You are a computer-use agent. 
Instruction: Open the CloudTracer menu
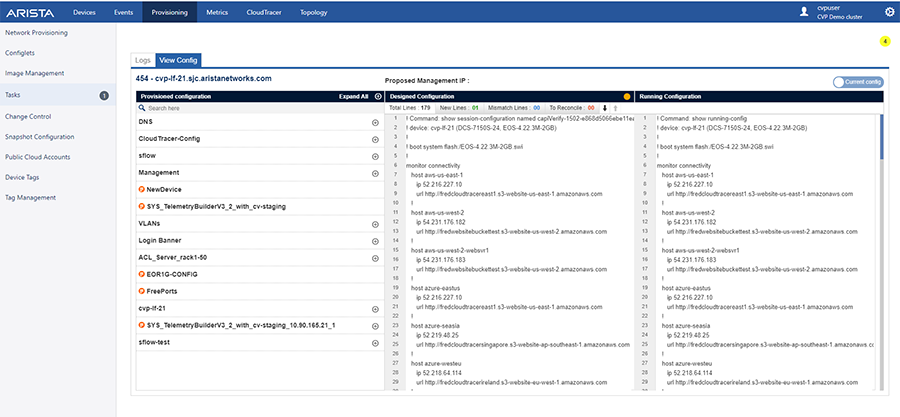pyautogui.click(x=263, y=12)
